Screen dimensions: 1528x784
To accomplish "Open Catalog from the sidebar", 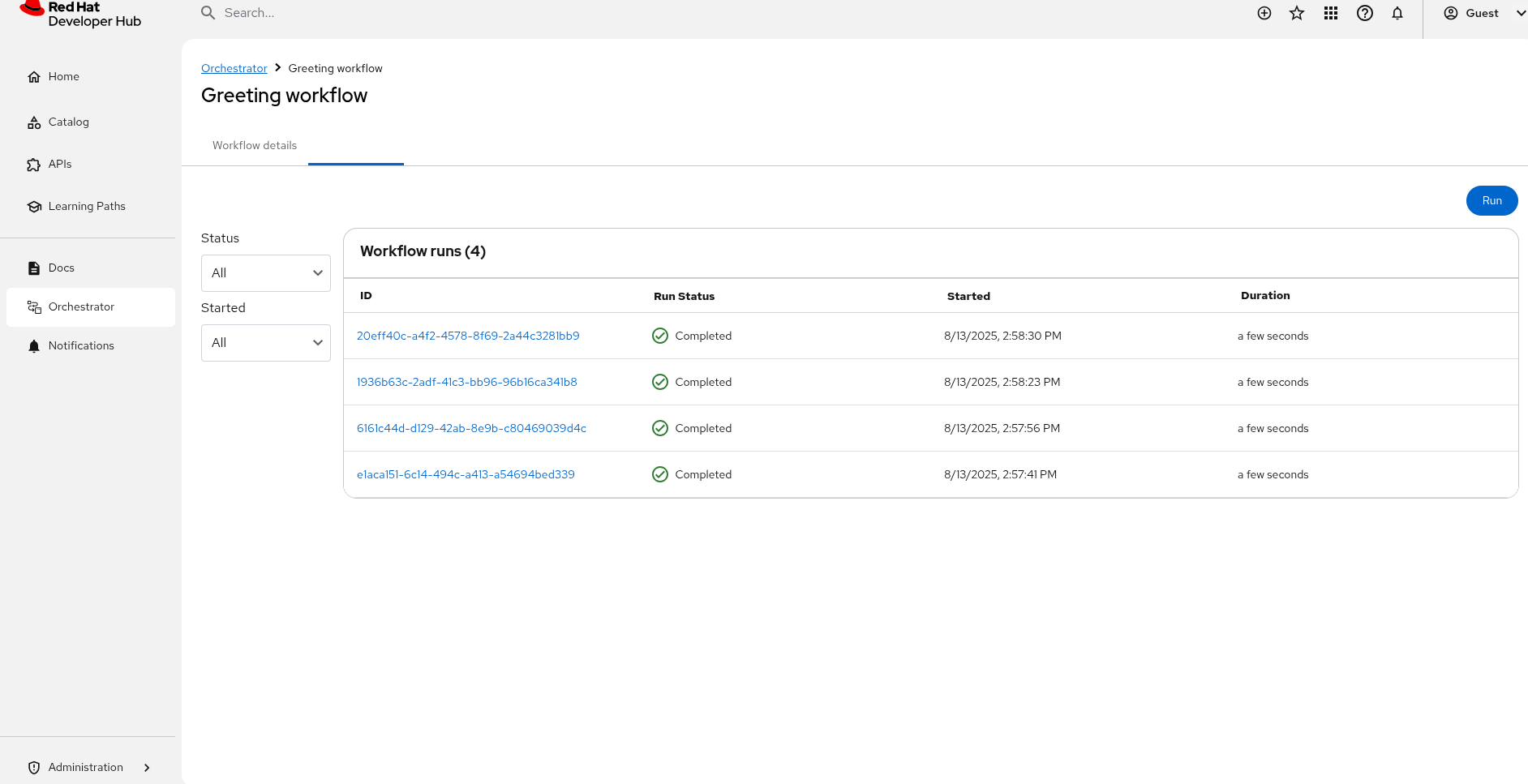I will [68, 122].
